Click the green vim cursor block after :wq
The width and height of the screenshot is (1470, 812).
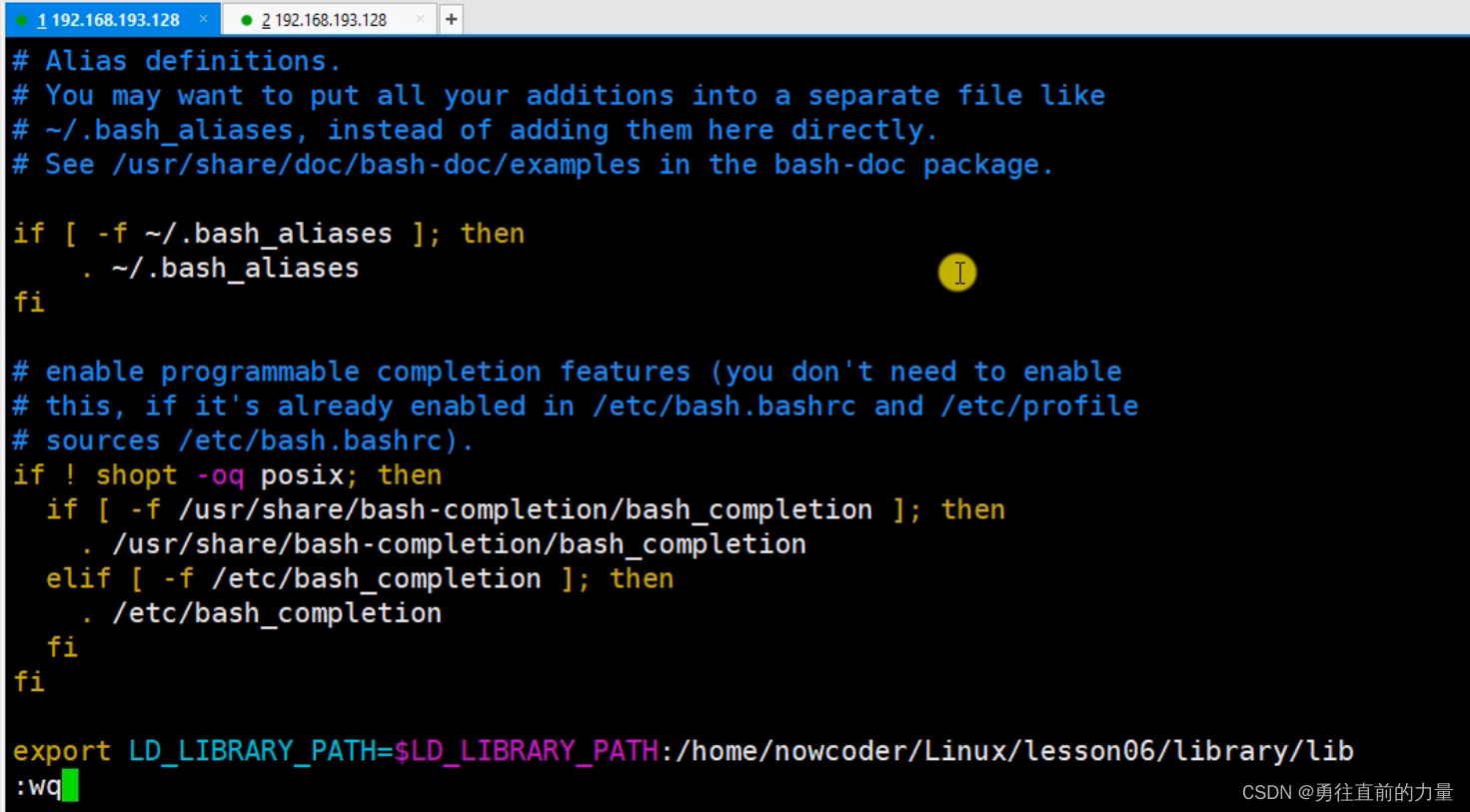coord(70,786)
